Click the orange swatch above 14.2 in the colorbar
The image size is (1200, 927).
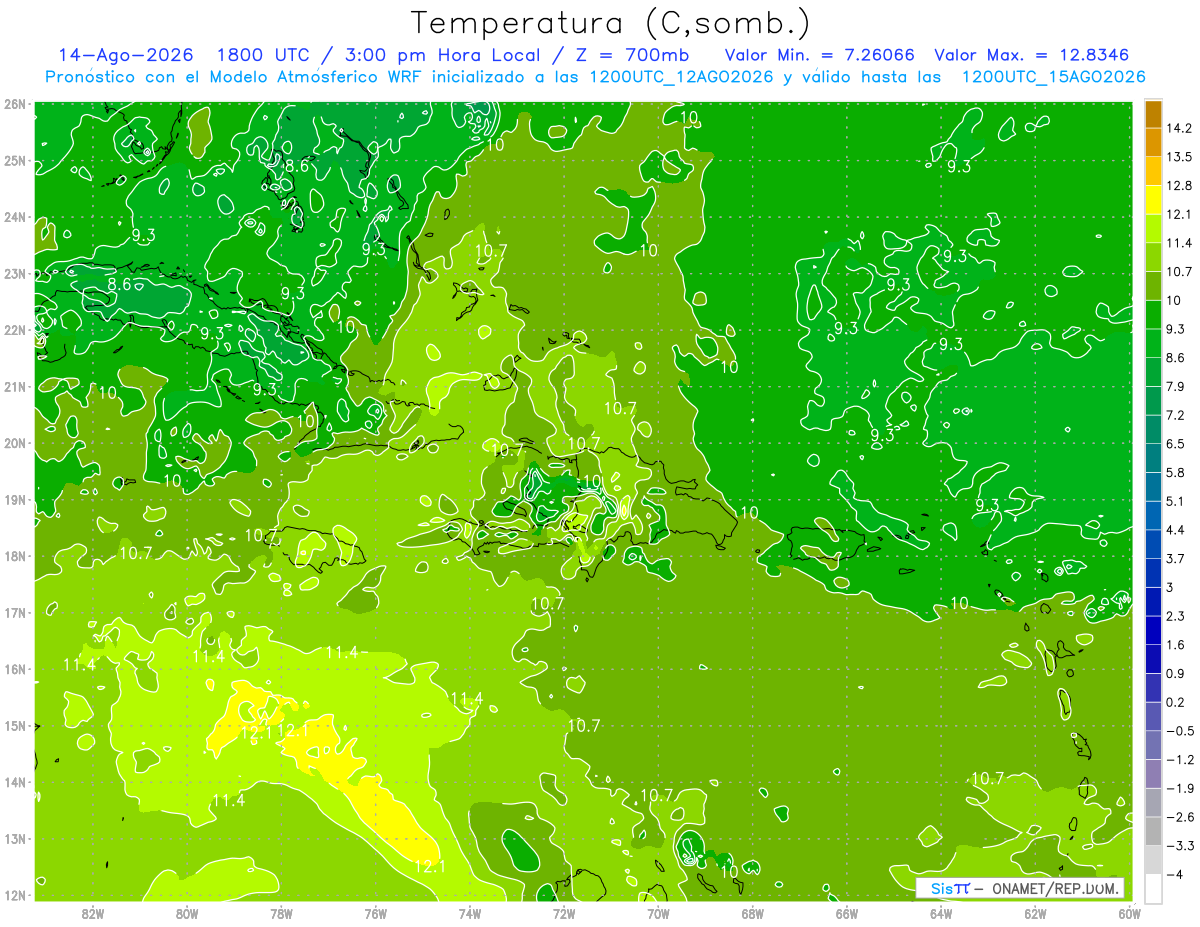1153,114
